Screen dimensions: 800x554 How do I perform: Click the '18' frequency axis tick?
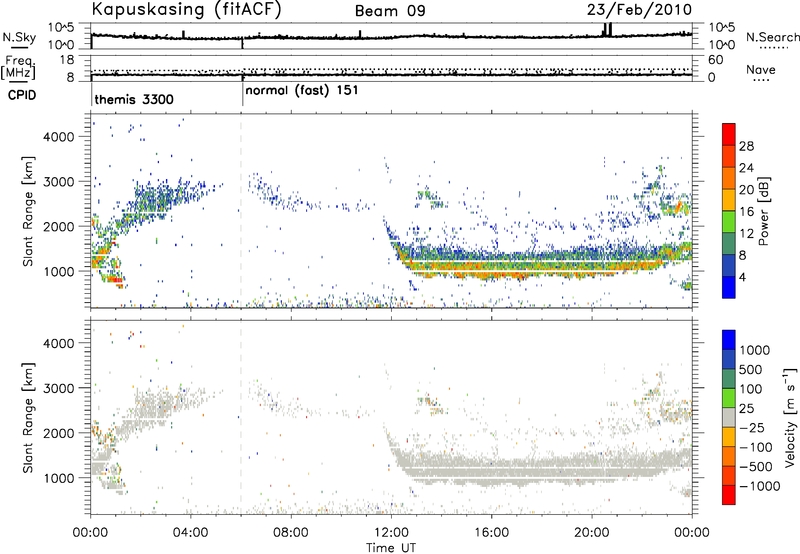pos(67,60)
